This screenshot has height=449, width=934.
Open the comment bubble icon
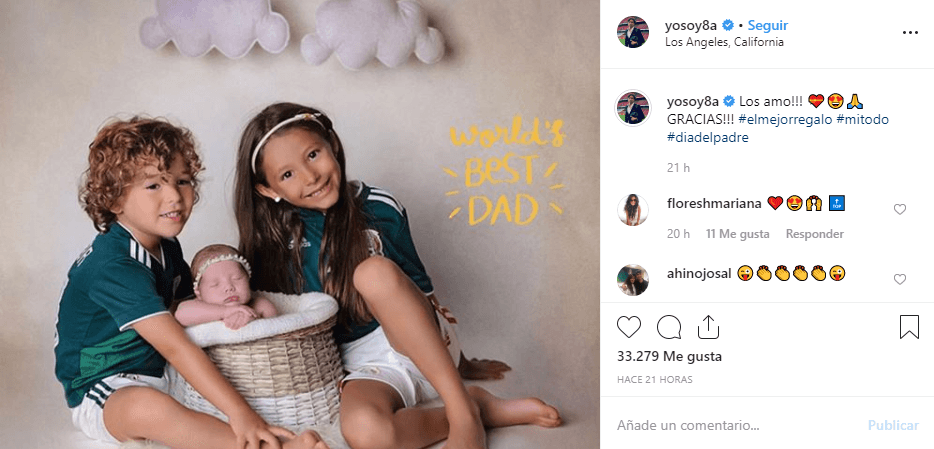tap(669, 328)
